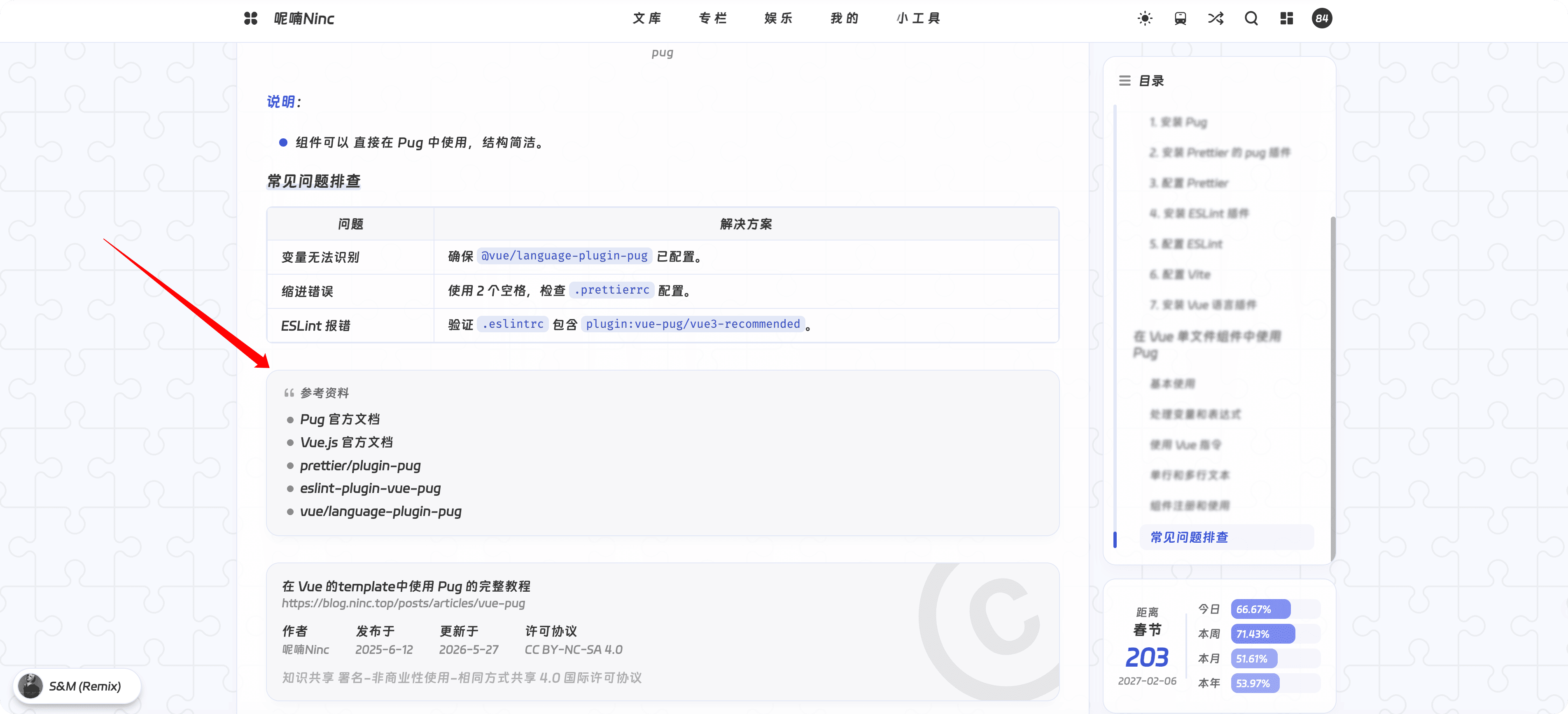Screen dimensions: 1568x714
Task: Click the 本周 71.43% progress bar
Action: tap(1275, 634)
